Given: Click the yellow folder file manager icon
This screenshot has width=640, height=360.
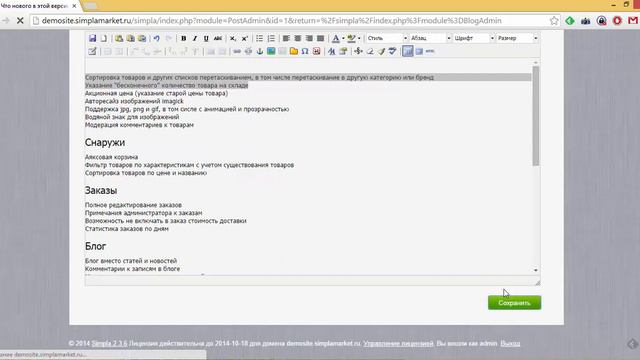Looking at the screenshot, I should pyautogui.click(x=294, y=51).
